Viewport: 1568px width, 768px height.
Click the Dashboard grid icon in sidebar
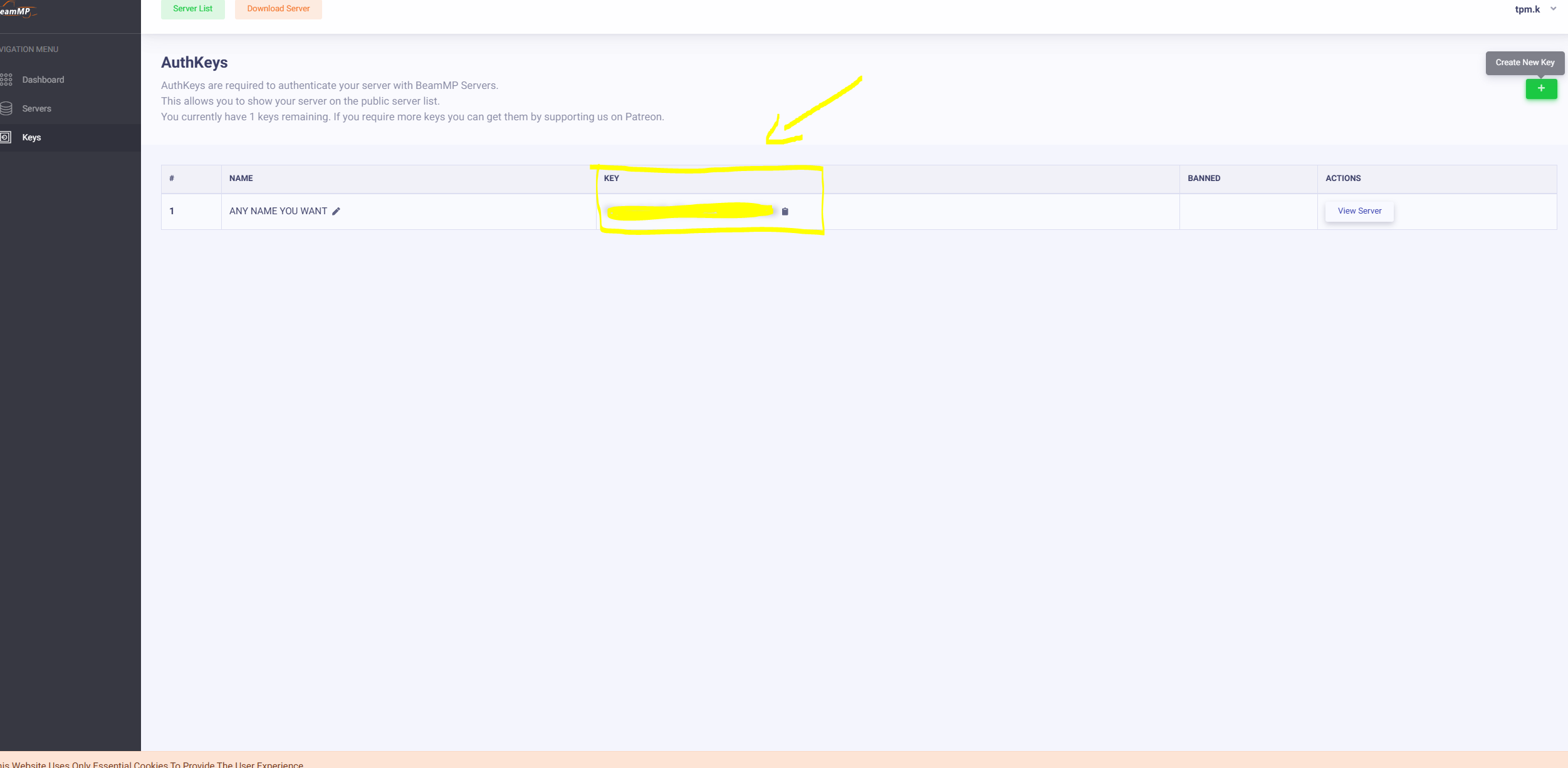point(6,80)
